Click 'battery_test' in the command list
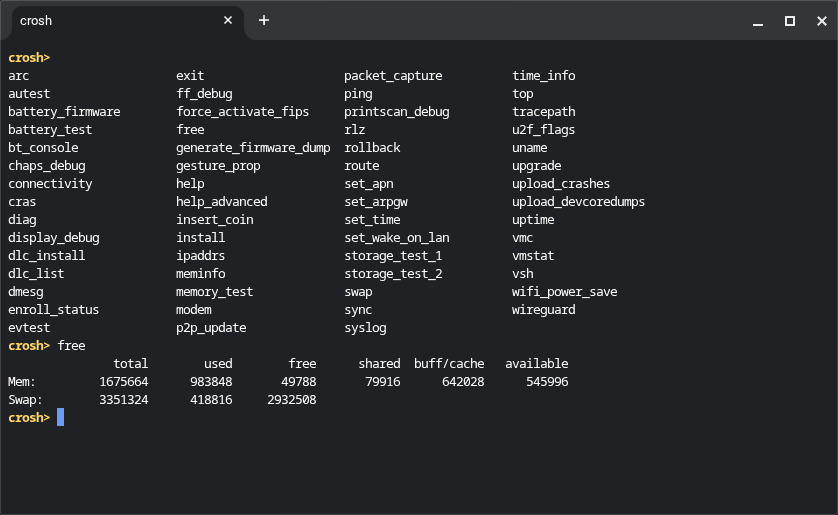Screen dimensions: 838x515 coord(50,129)
